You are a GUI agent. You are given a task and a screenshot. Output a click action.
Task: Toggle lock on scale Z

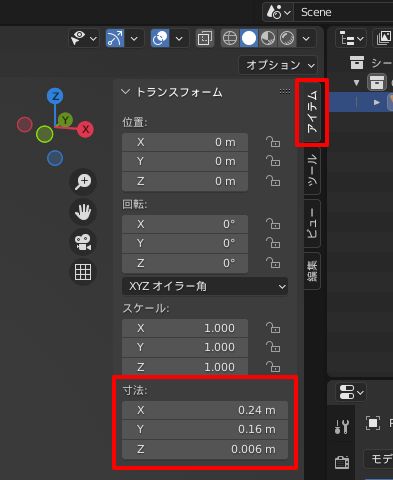tap(273, 367)
